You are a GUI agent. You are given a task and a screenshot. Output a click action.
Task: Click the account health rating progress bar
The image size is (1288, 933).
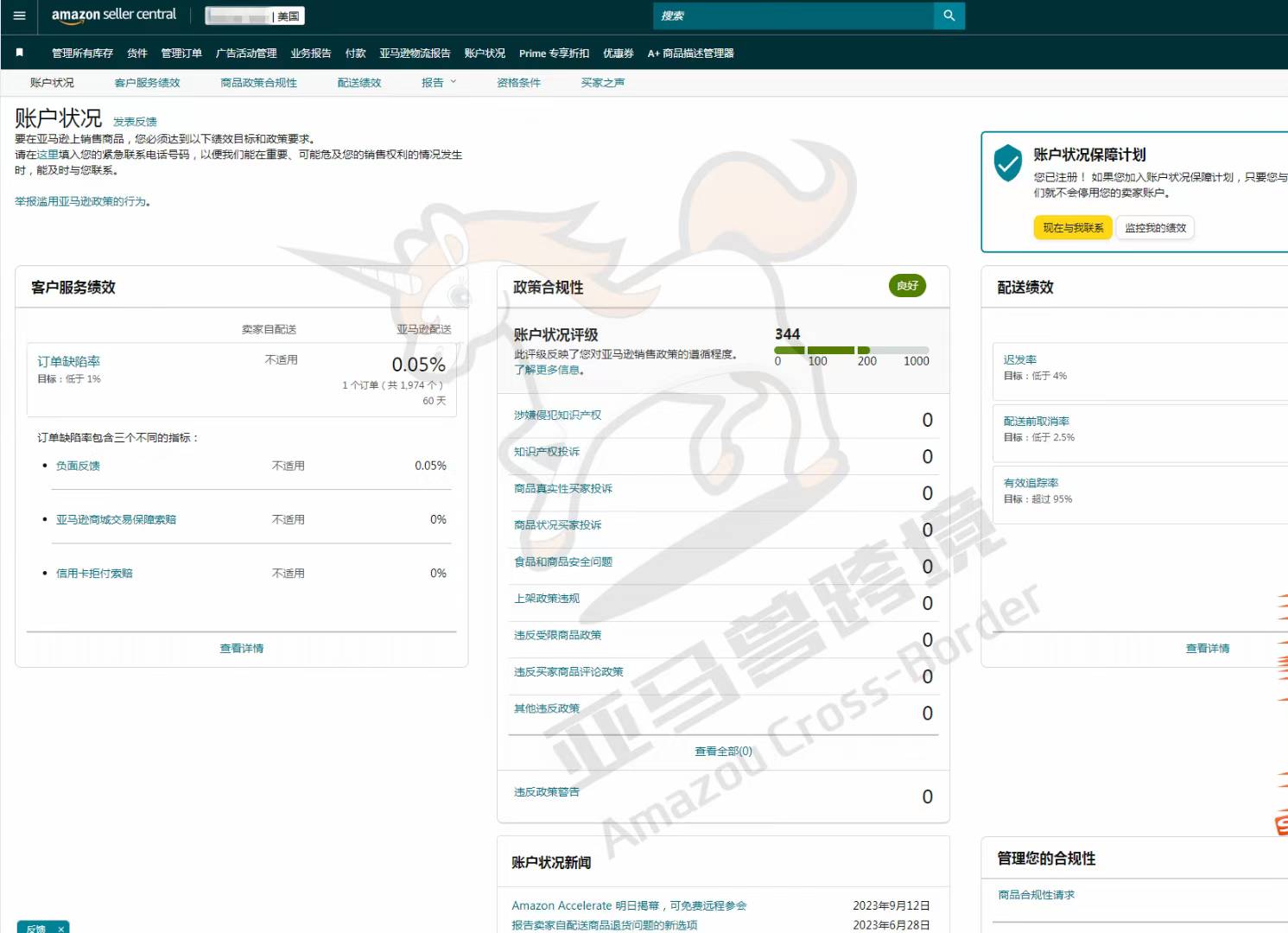point(852,350)
